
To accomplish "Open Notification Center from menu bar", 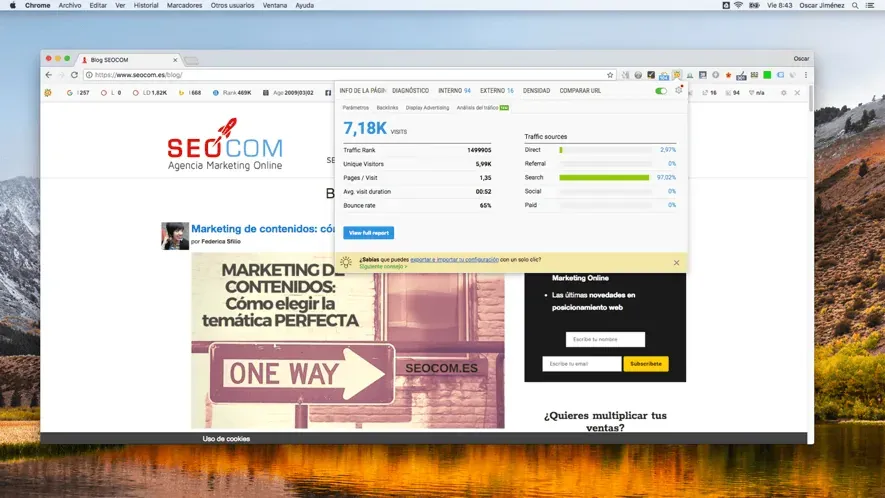I will [x=870, y=5].
